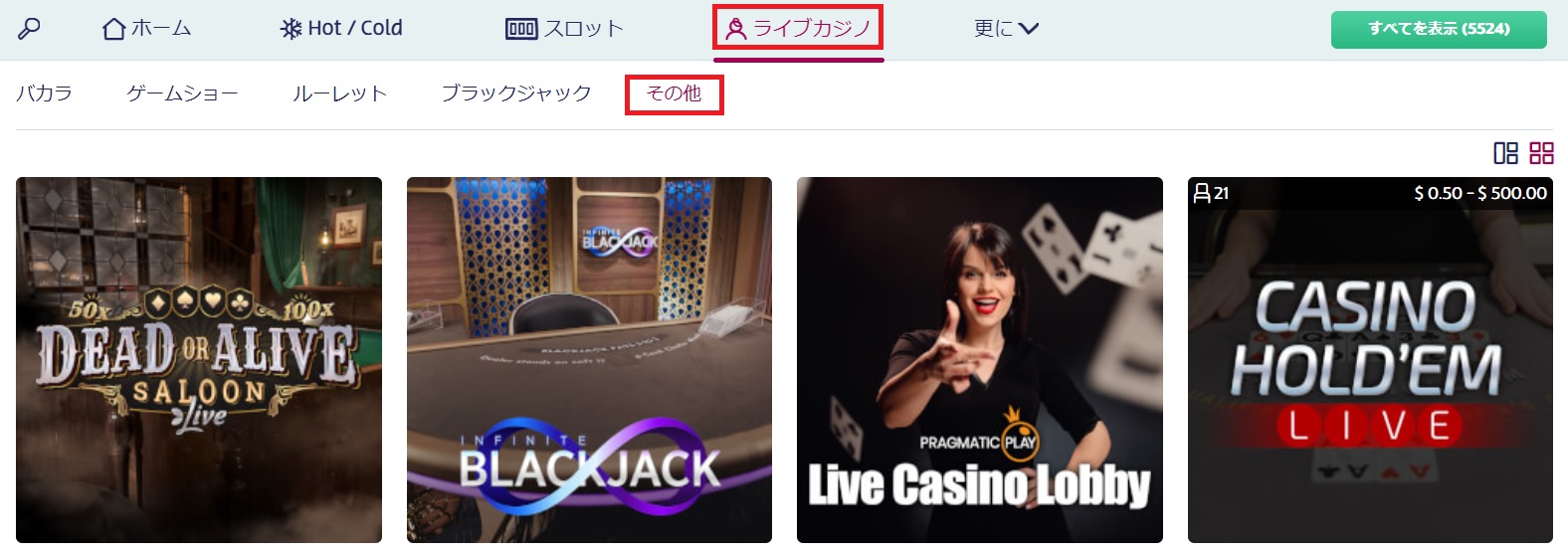Screen dimensions: 1568x554
Task: Open the Casino Hold'em Live tile
Action: tap(1370, 360)
